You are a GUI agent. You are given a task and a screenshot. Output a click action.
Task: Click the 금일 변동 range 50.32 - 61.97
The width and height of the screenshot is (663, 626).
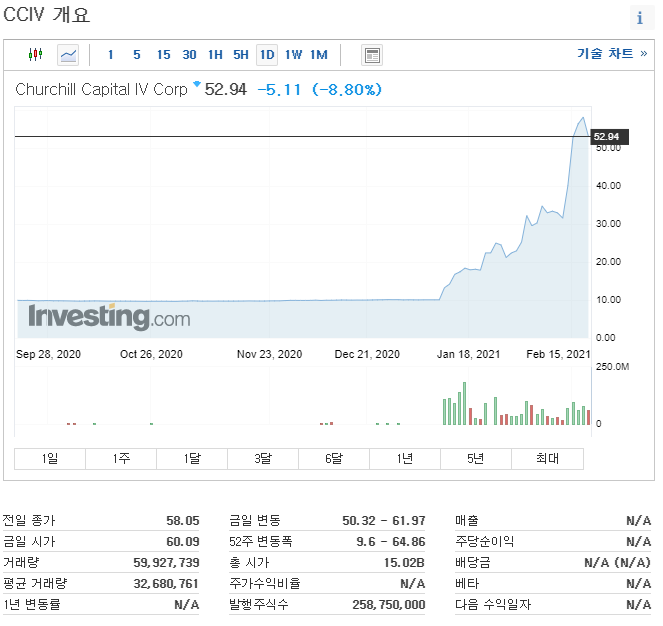pyautogui.click(x=384, y=521)
